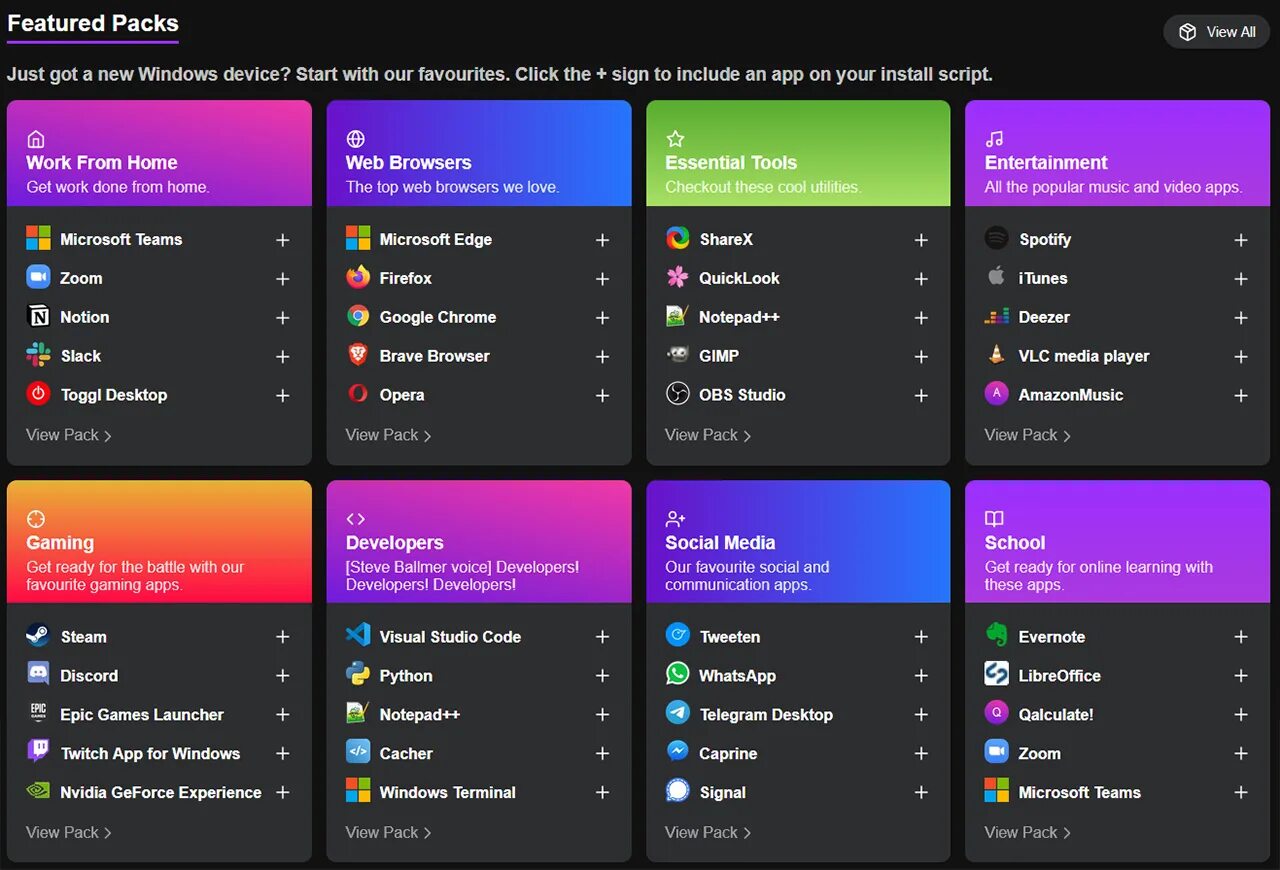Open the School pack header
The image size is (1280, 870).
click(x=1117, y=542)
